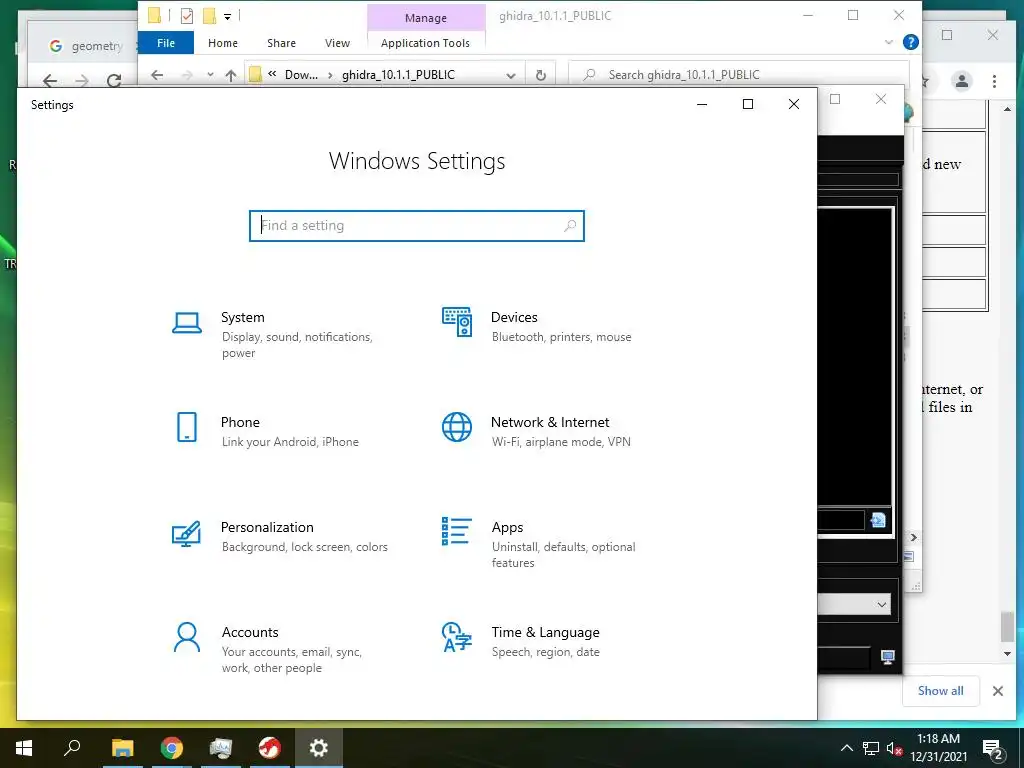The width and height of the screenshot is (1024, 768).
Task: Click the Back arrow in File Explorer
Action: pos(157,75)
